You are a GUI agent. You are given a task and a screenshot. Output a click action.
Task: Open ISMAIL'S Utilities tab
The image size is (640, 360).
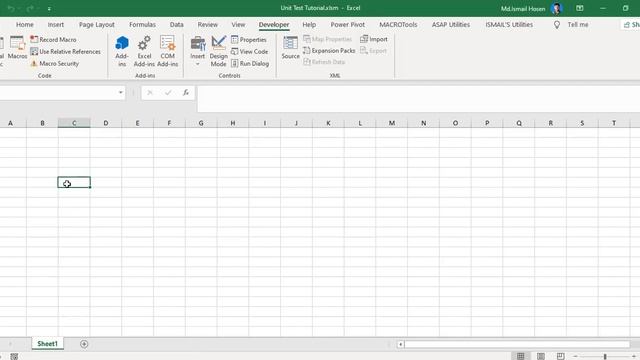tap(509, 24)
